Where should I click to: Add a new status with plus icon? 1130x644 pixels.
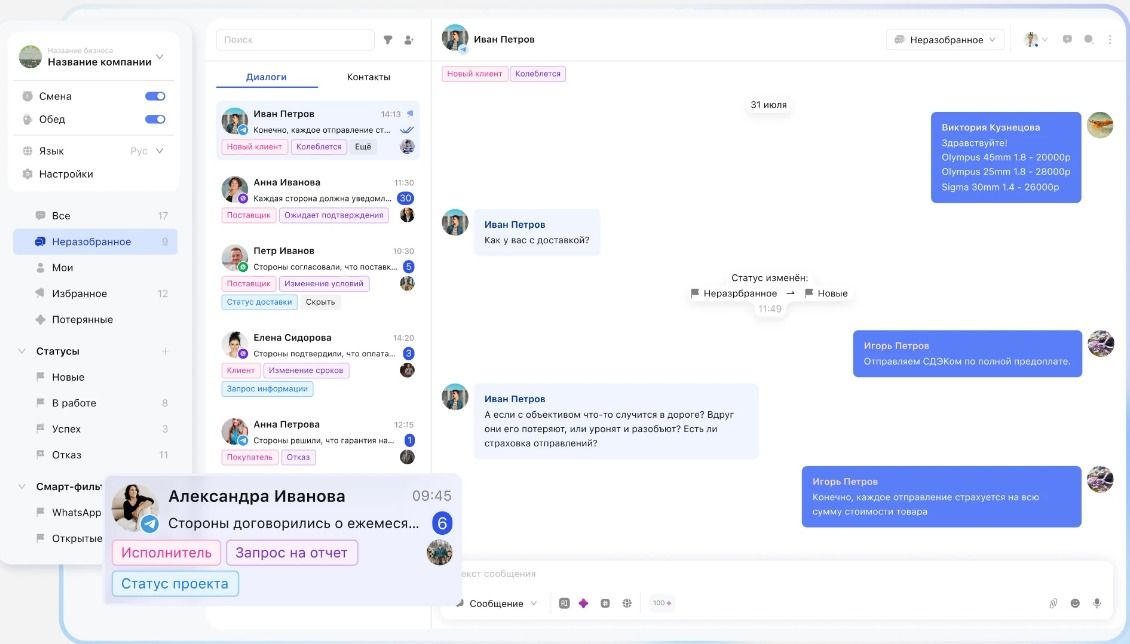point(165,351)
